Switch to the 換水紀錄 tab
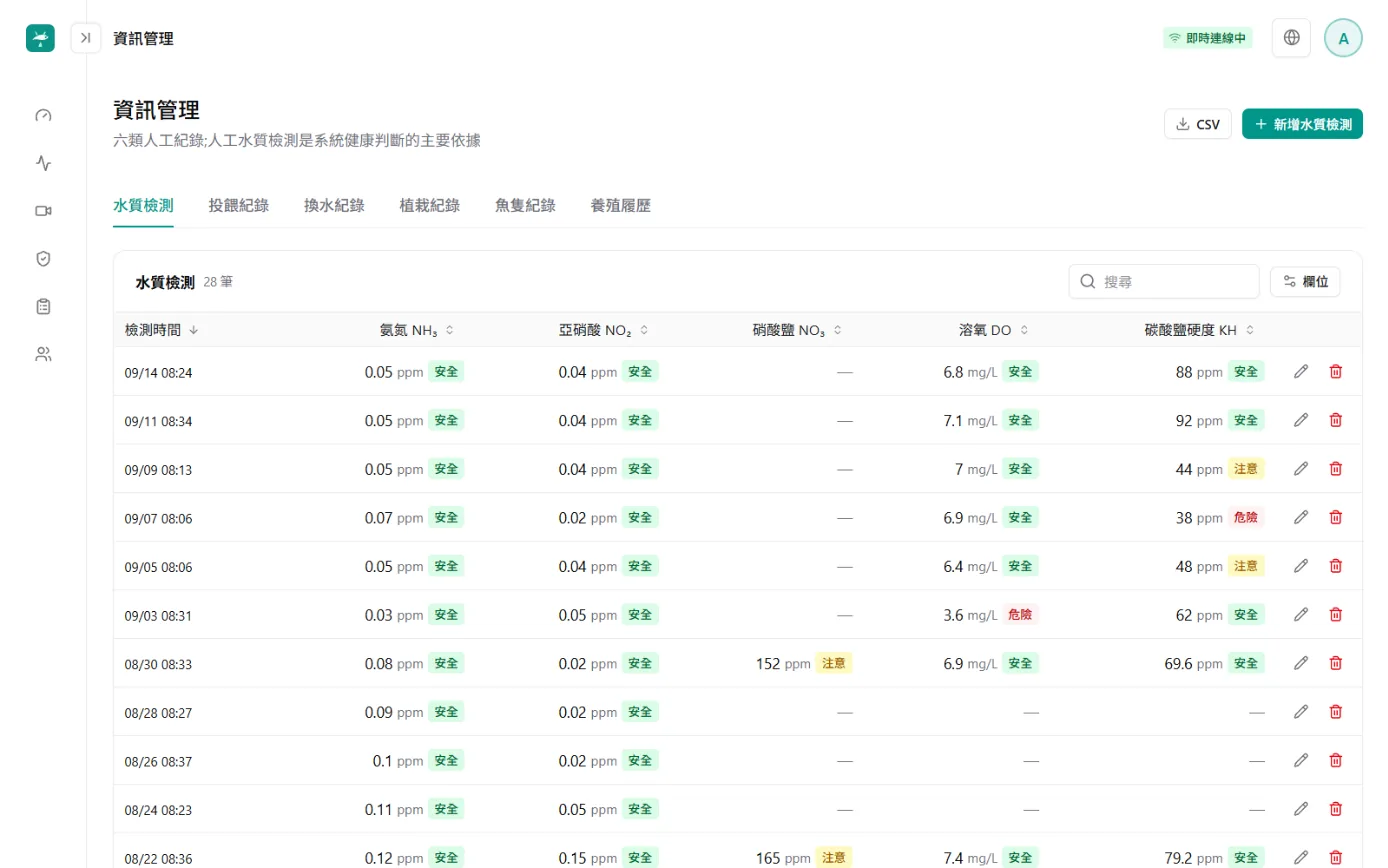Viewport: 1388px width, 868px height. tap(334, 206)
